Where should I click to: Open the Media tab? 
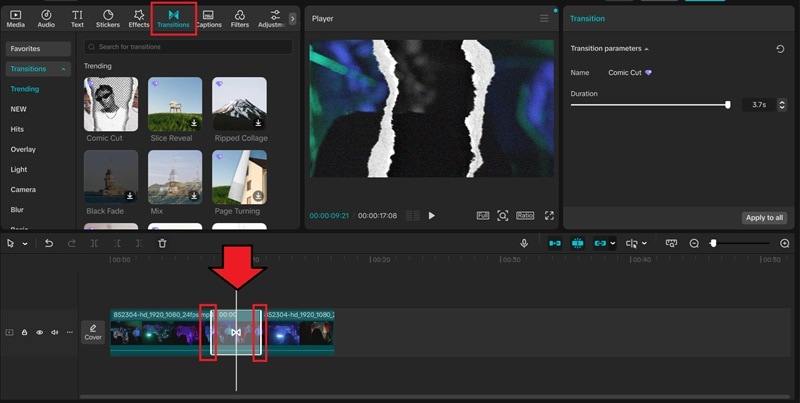(15, 19)
